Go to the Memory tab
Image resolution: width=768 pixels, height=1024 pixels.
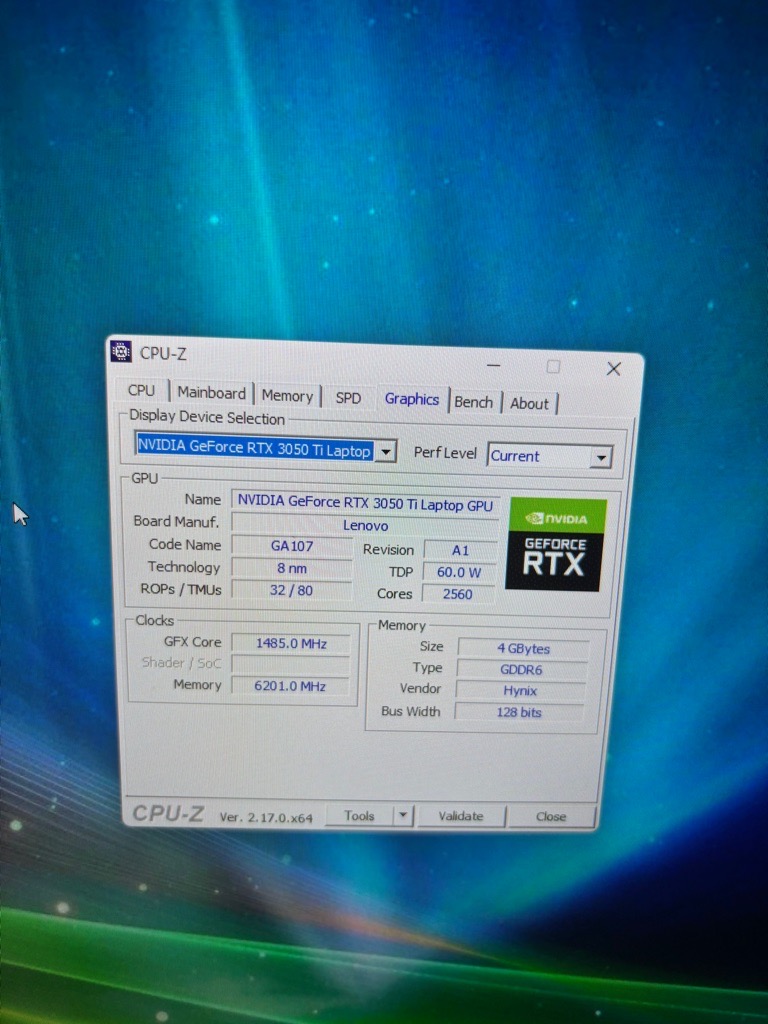click(x=287, y=396)
